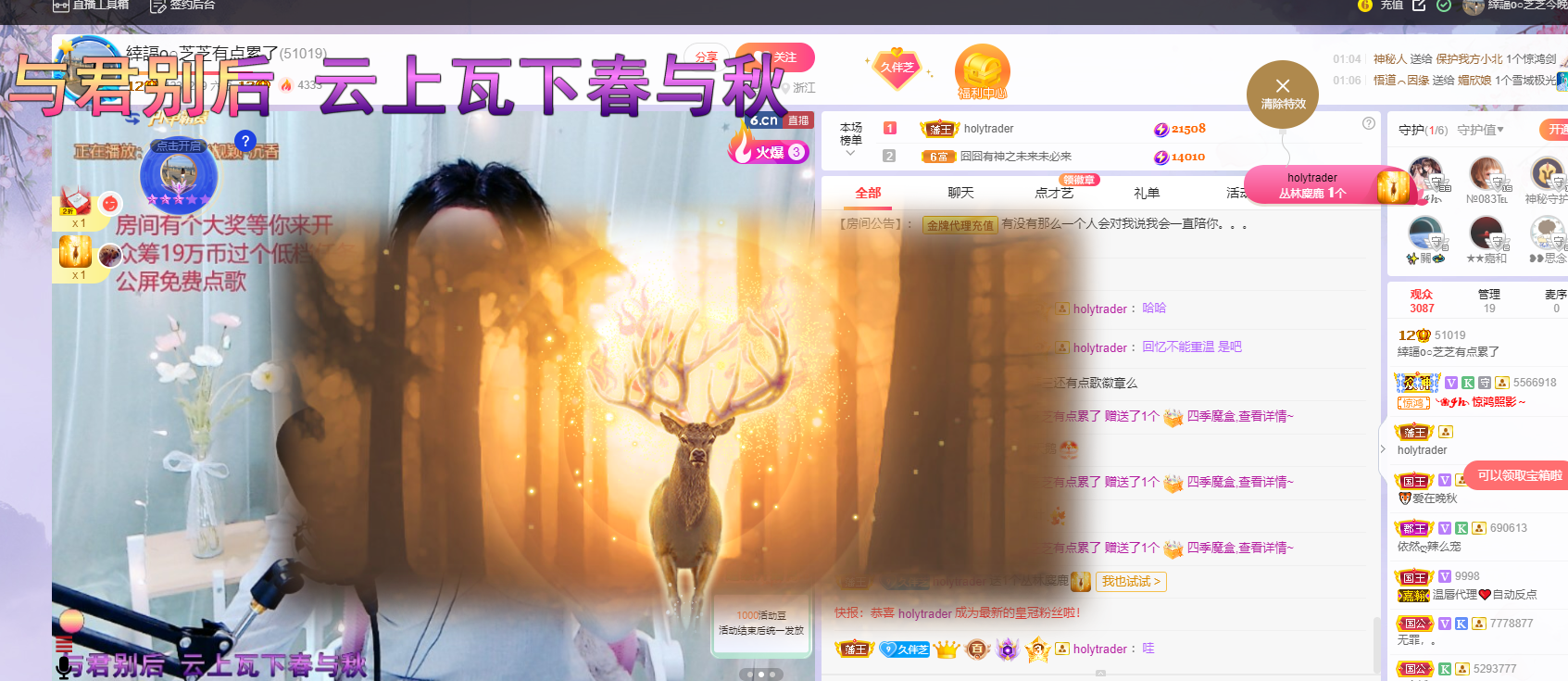This screenshot has width=1568, height=681.
Task: Expand the holytrader viewer side arrow
Action: pyautogui.click(x=1384, y=449)
